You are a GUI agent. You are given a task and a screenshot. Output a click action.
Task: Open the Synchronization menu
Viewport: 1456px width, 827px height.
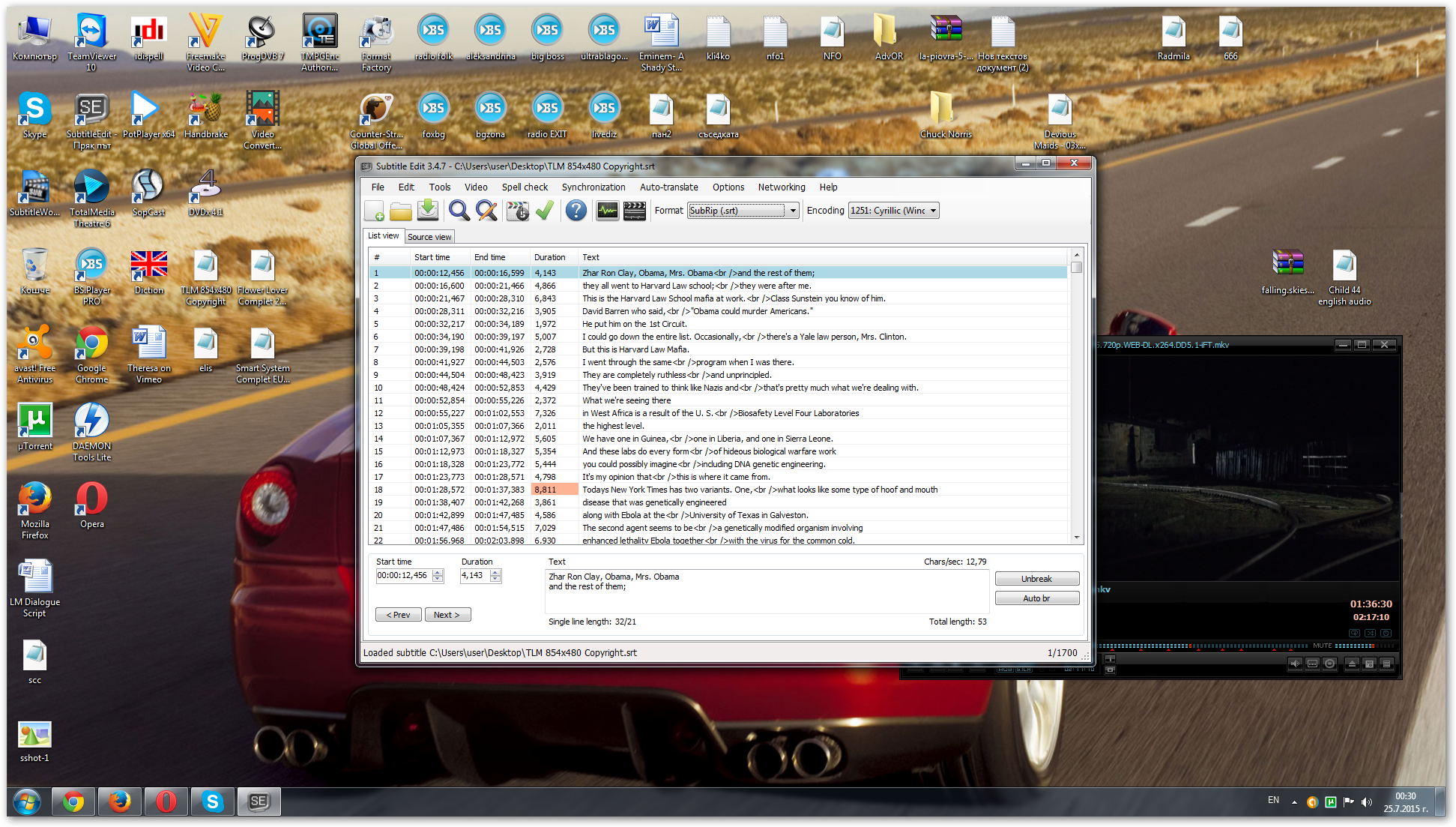pos(593,187)
